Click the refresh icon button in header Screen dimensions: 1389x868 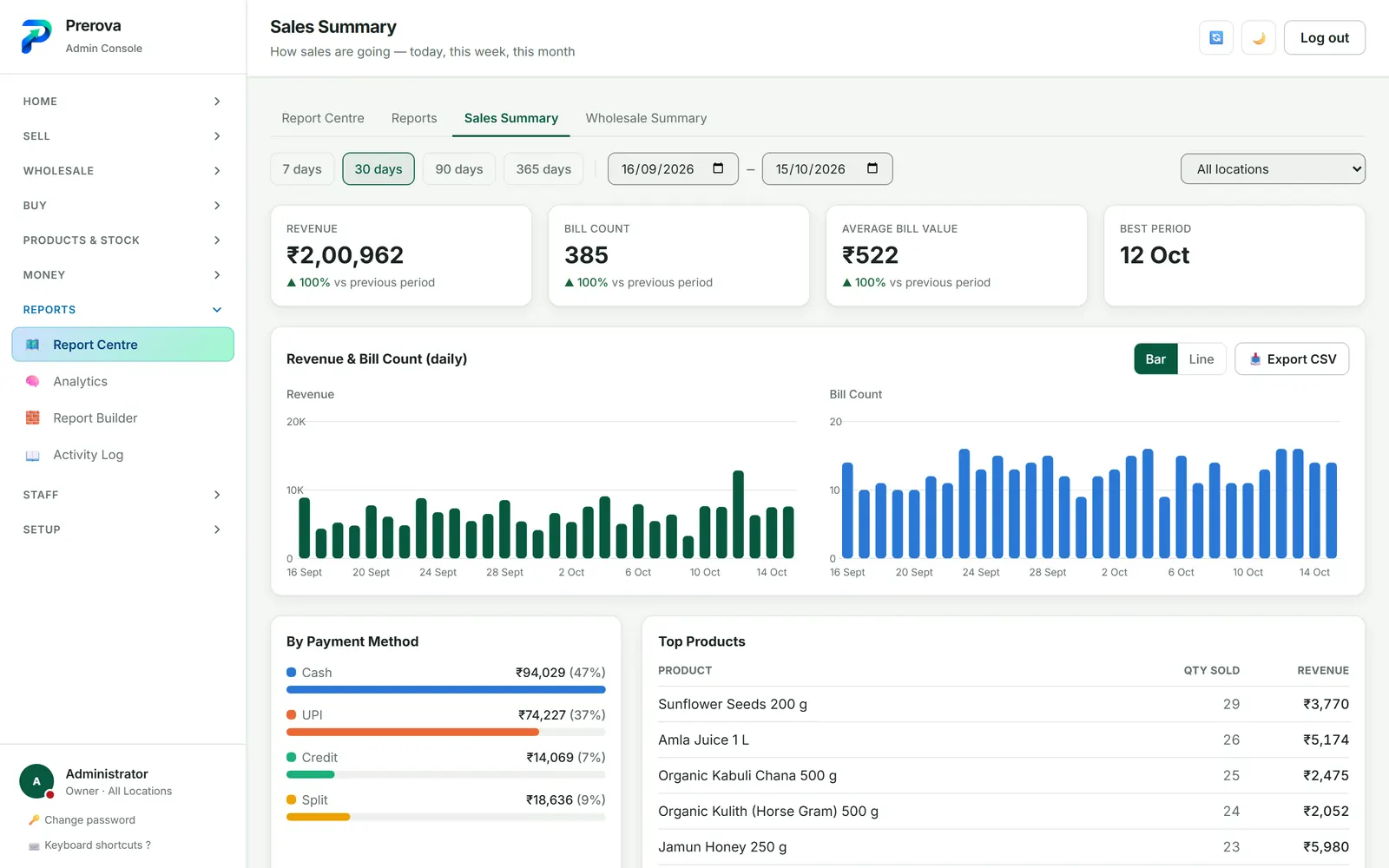(1216, 37)
